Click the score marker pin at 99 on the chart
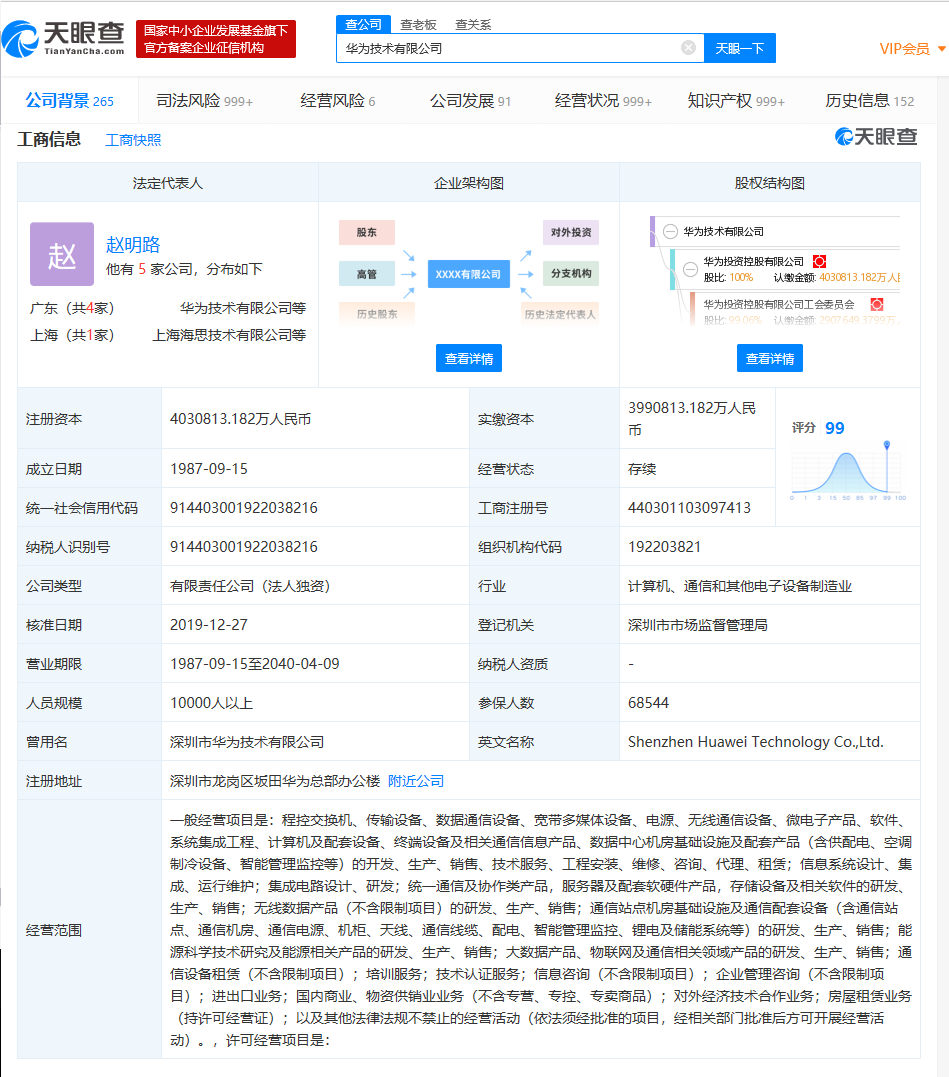 [x=887, y=446]
